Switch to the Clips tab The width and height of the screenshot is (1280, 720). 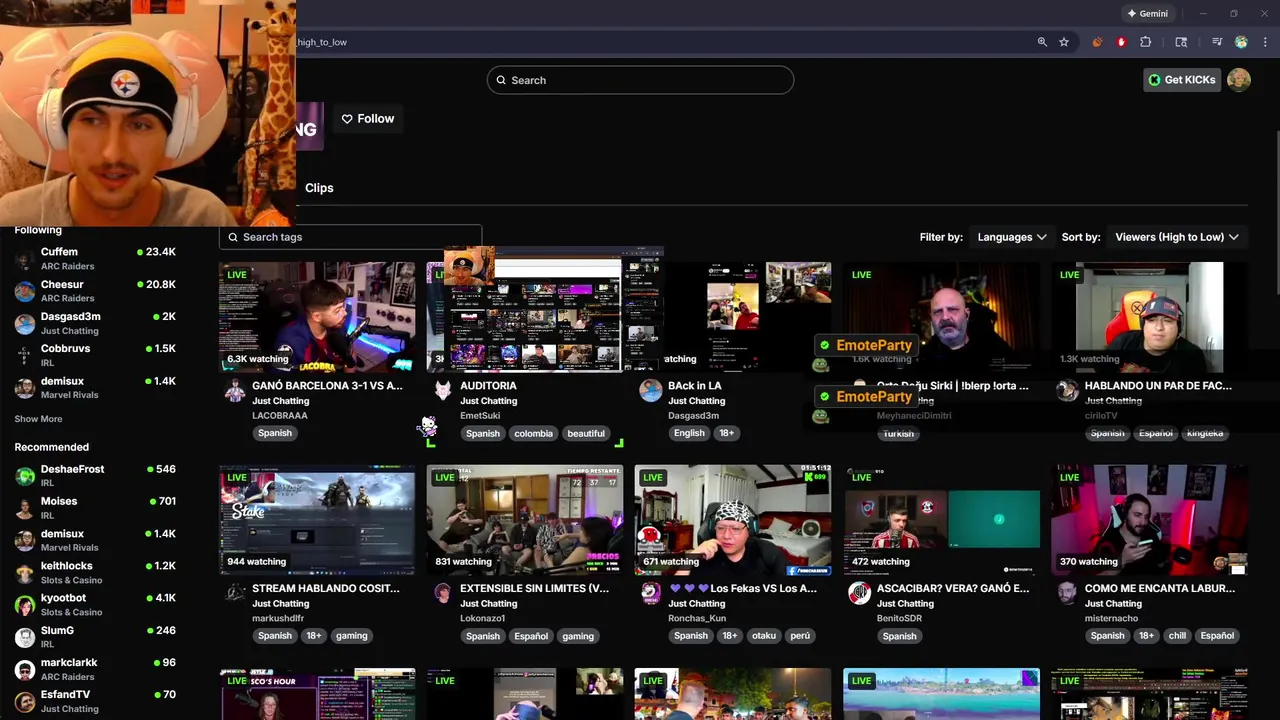(x=319, y=188)
